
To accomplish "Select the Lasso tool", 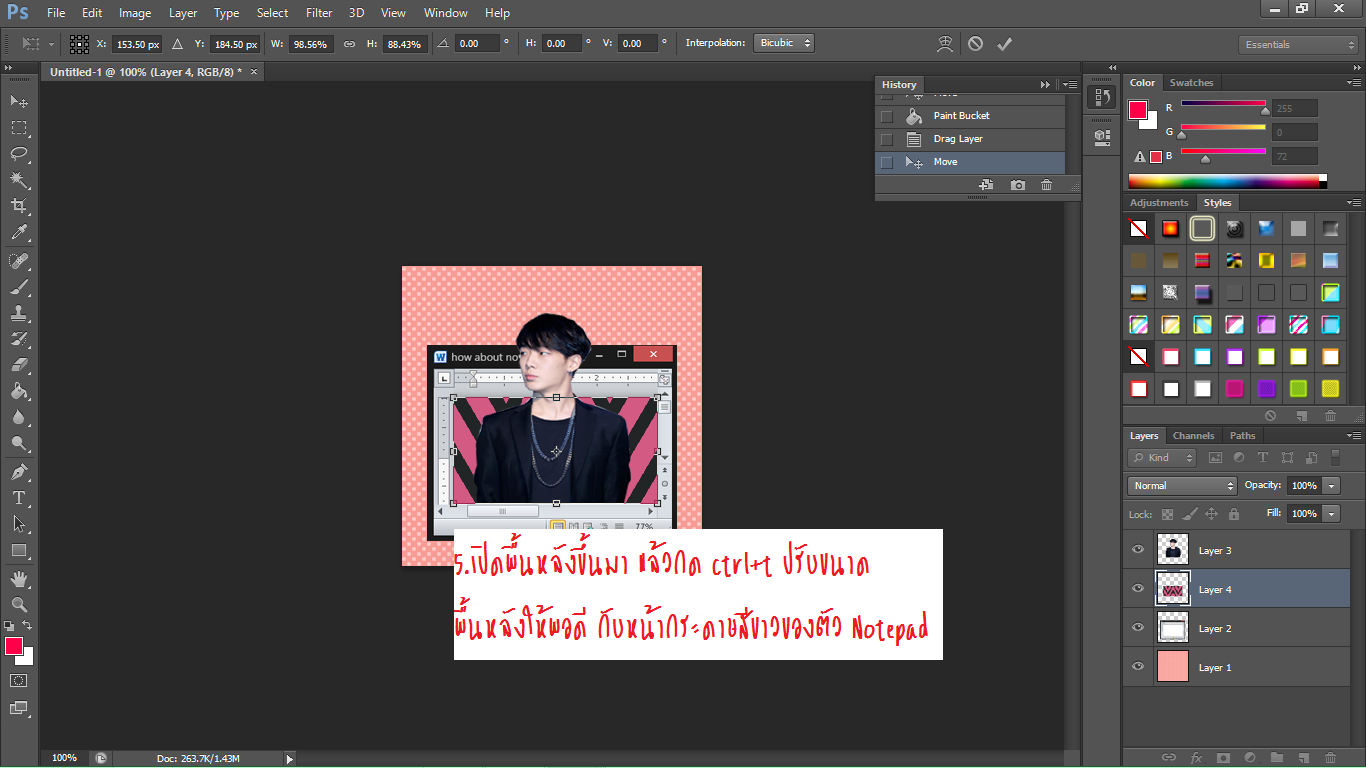I will (19, 154).
